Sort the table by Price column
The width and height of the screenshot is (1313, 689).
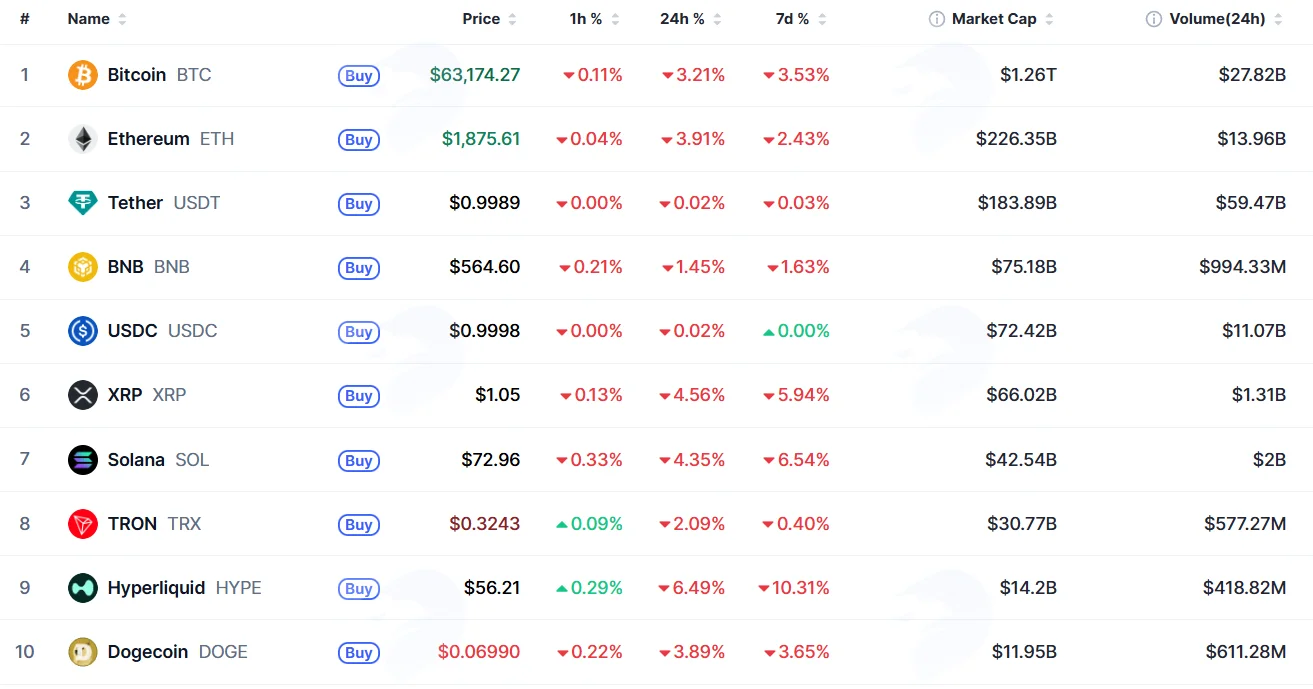point(489,19)
